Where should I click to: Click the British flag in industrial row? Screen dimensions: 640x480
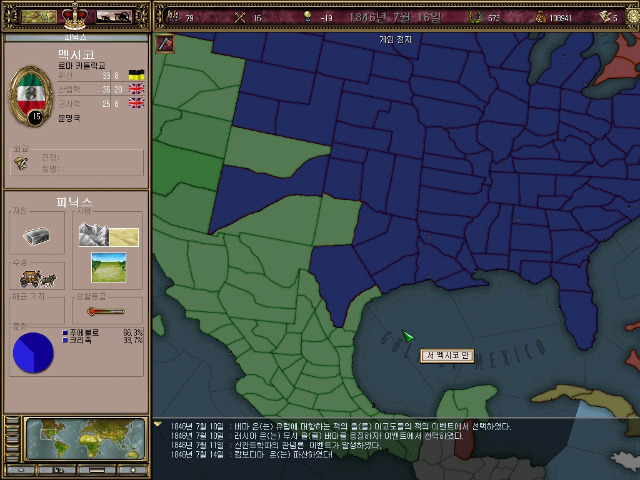(x=136, y=89)
